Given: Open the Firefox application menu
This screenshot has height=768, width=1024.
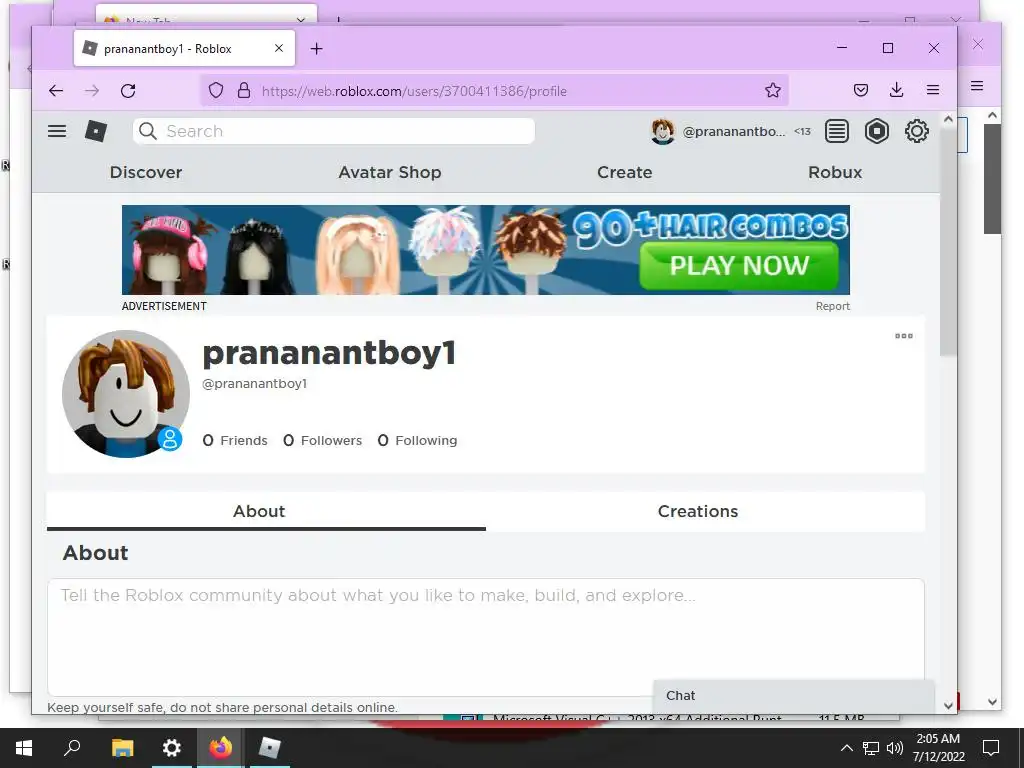Looking at the screenshot, I should pyautogui.click(x=933, y=91).
